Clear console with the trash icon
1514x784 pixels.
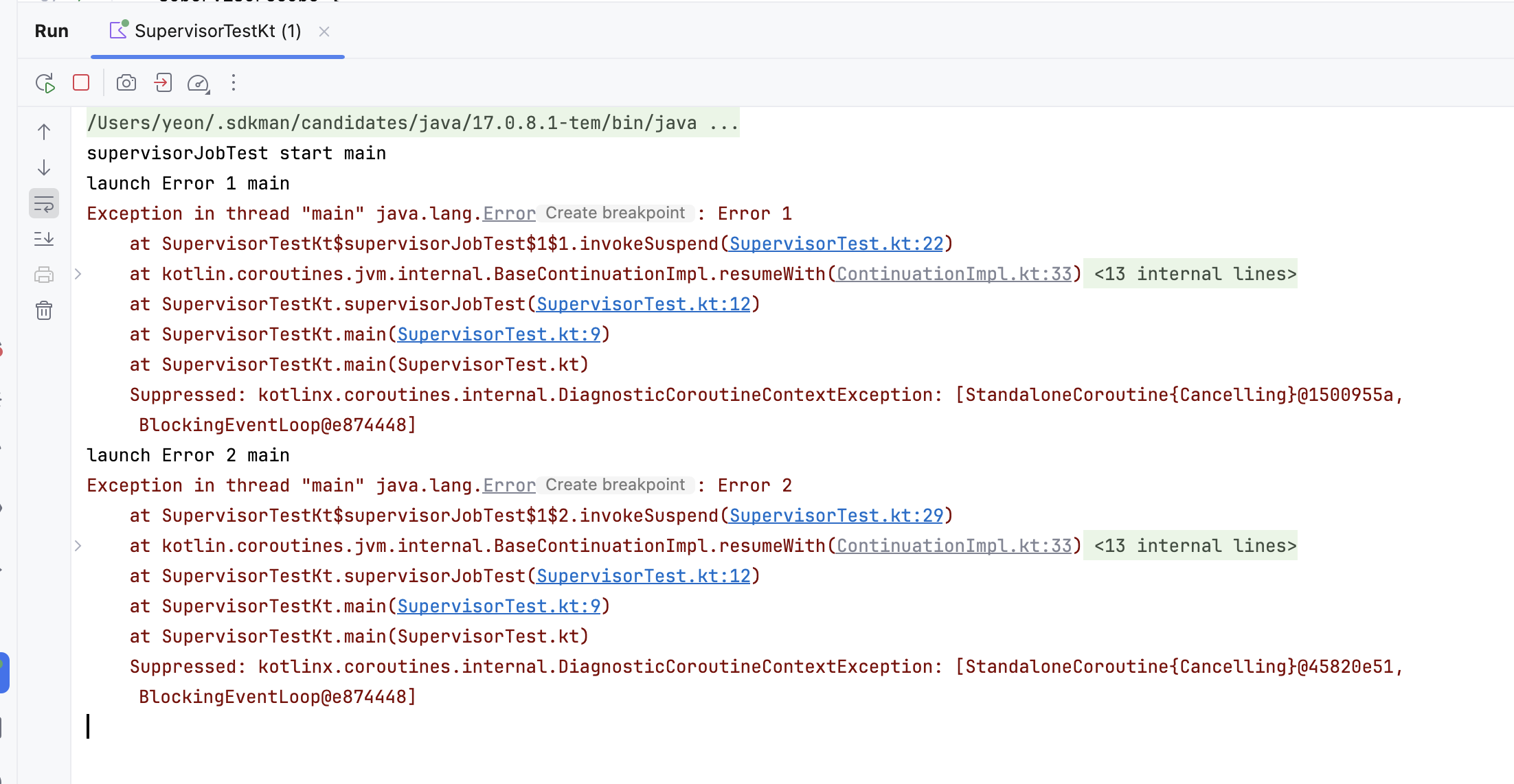coord(44,311)
